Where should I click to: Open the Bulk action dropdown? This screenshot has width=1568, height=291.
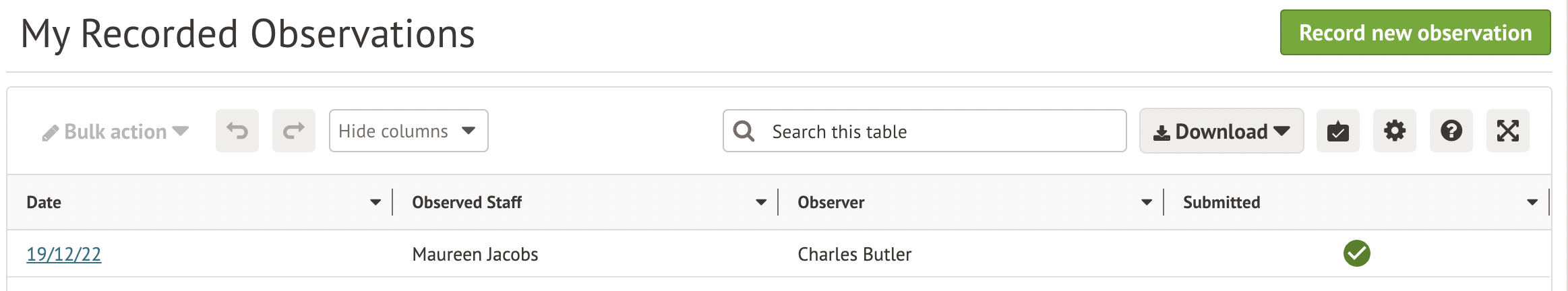click(115, 131)
